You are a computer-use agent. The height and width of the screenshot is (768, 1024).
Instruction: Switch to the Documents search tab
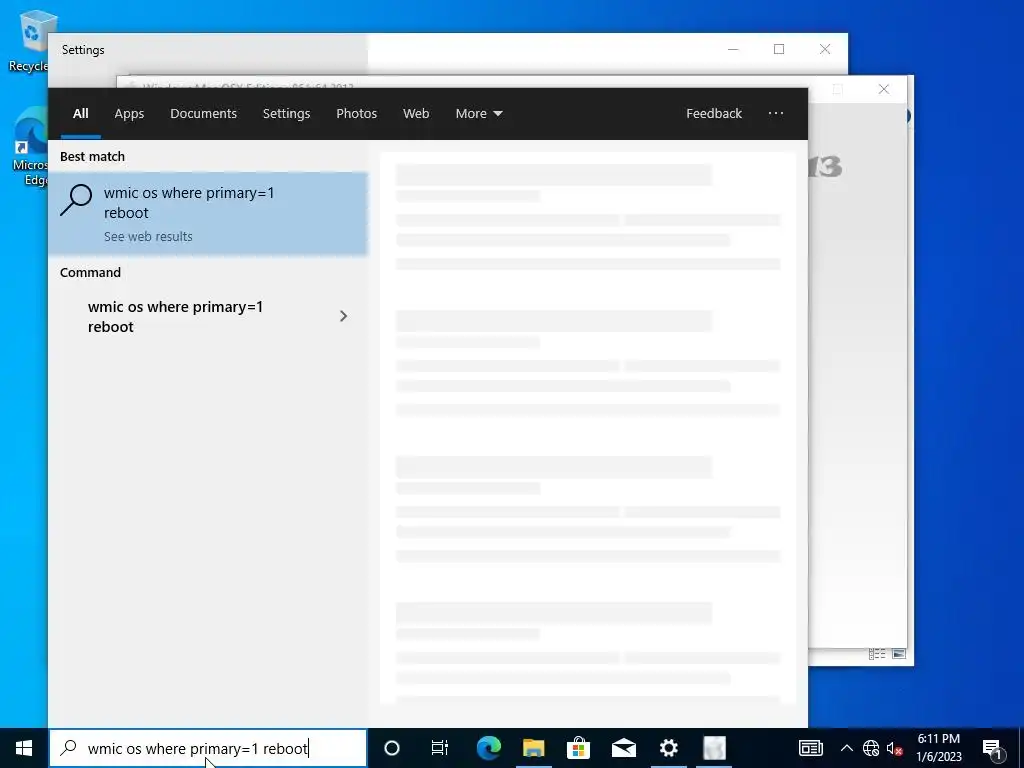pos(203,114)
